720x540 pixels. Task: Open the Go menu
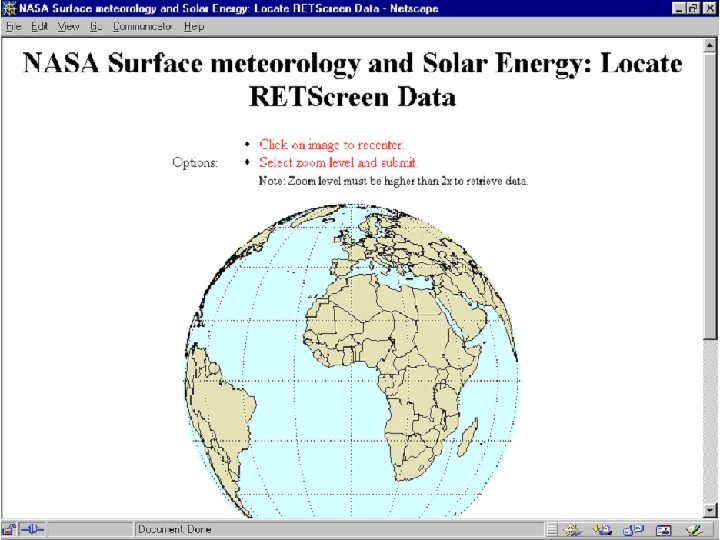[96, 27]
